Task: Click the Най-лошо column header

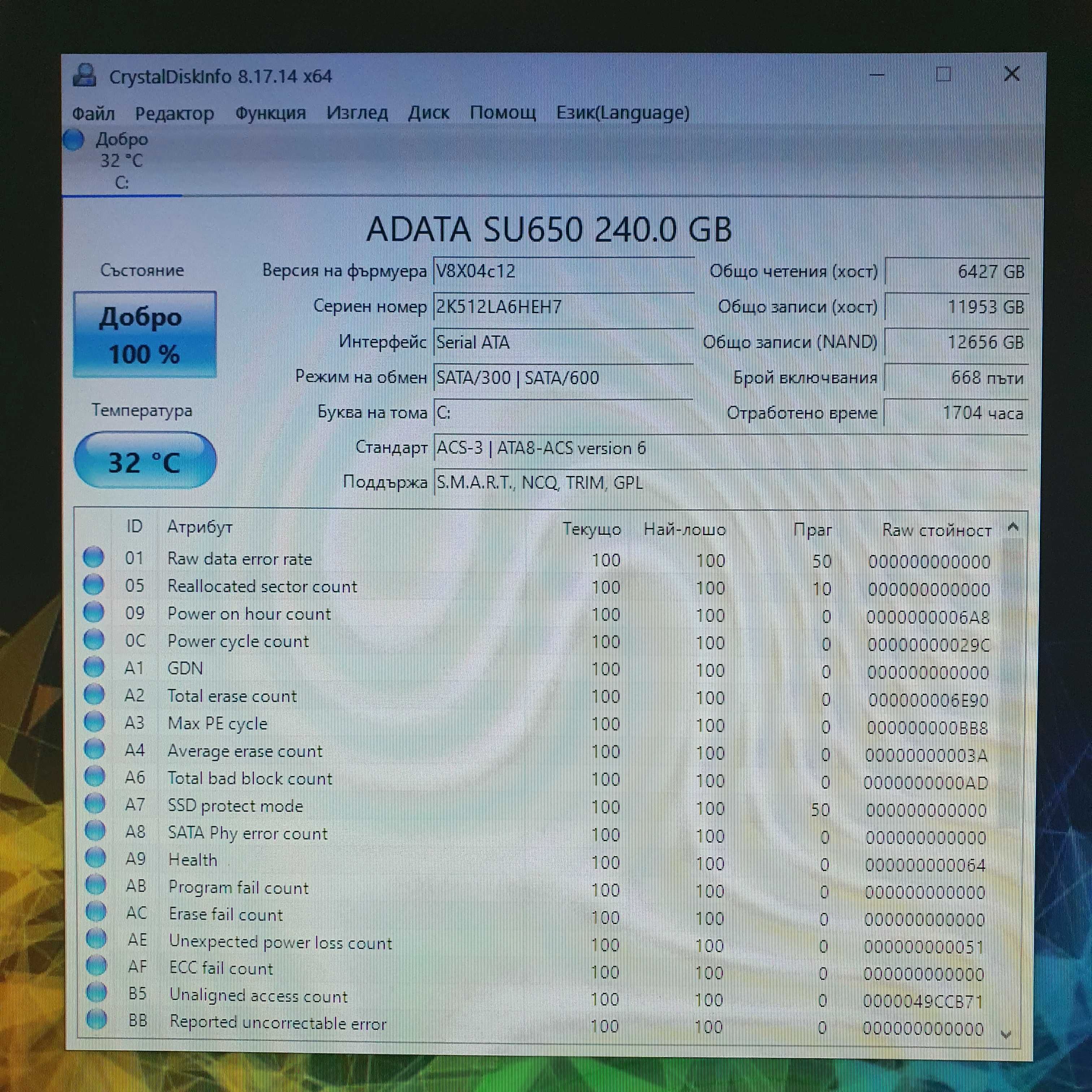Action: pyautogui.click(x=684, y=530)
